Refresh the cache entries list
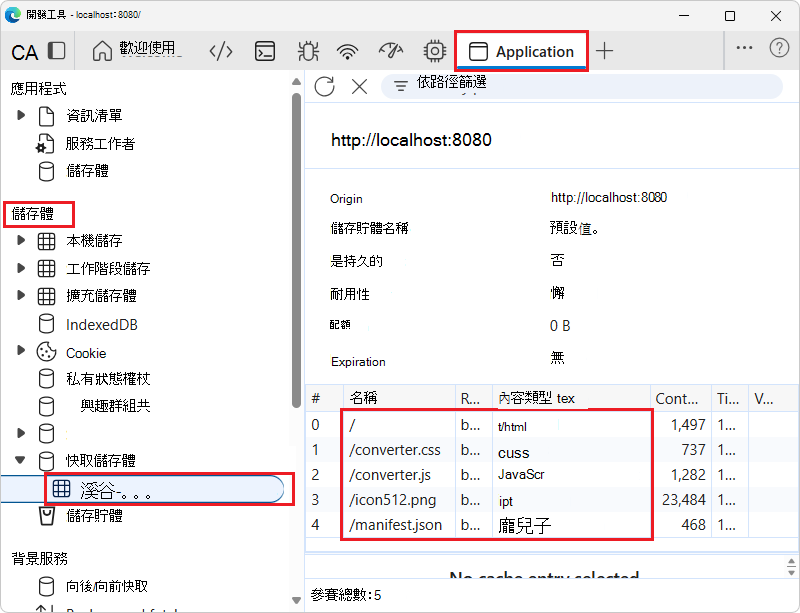 point(324,87)
